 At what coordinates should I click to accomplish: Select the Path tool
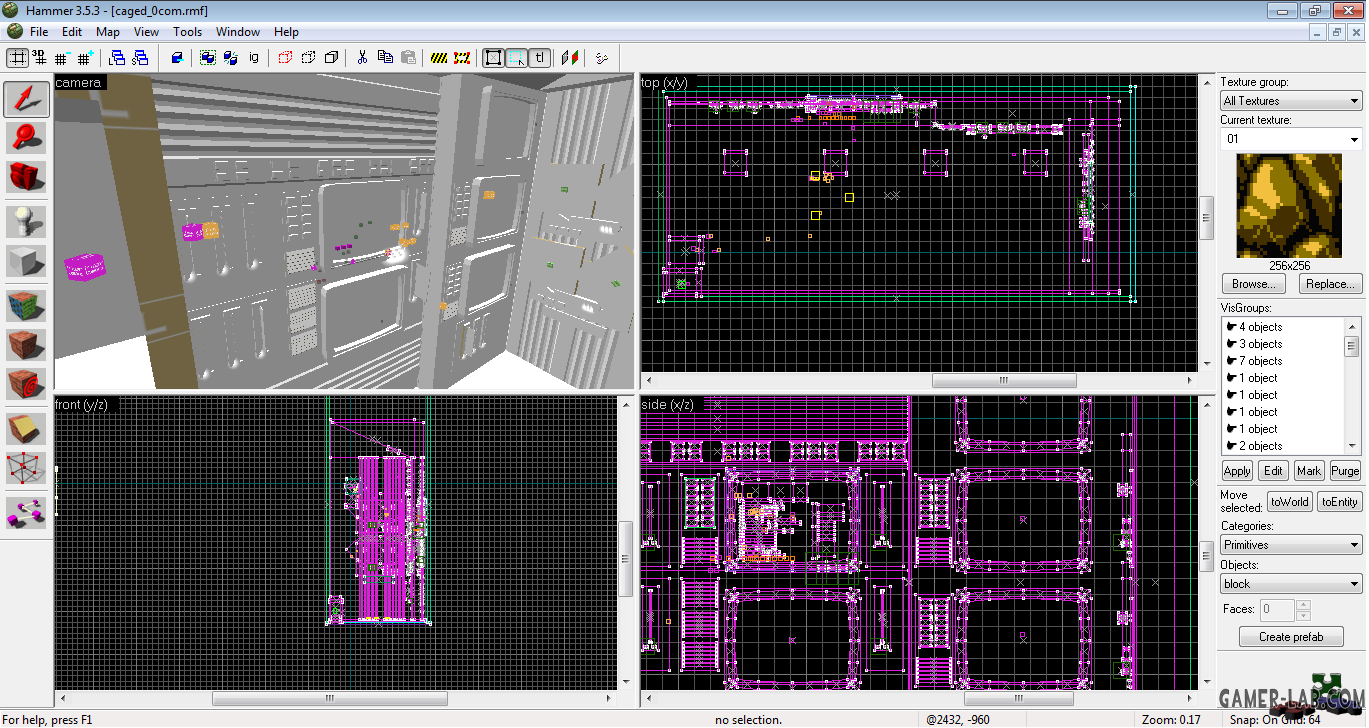tap(27, 511)
